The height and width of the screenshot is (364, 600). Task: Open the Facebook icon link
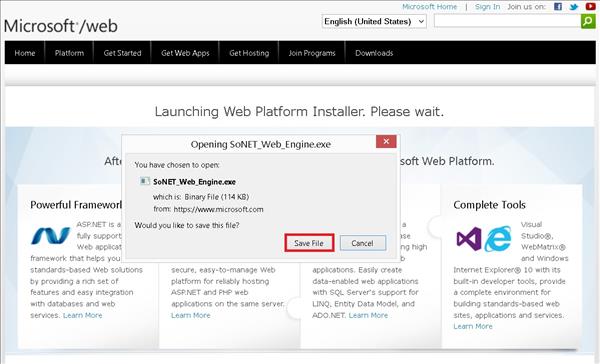pyautogui.click(x=558, y=7)
